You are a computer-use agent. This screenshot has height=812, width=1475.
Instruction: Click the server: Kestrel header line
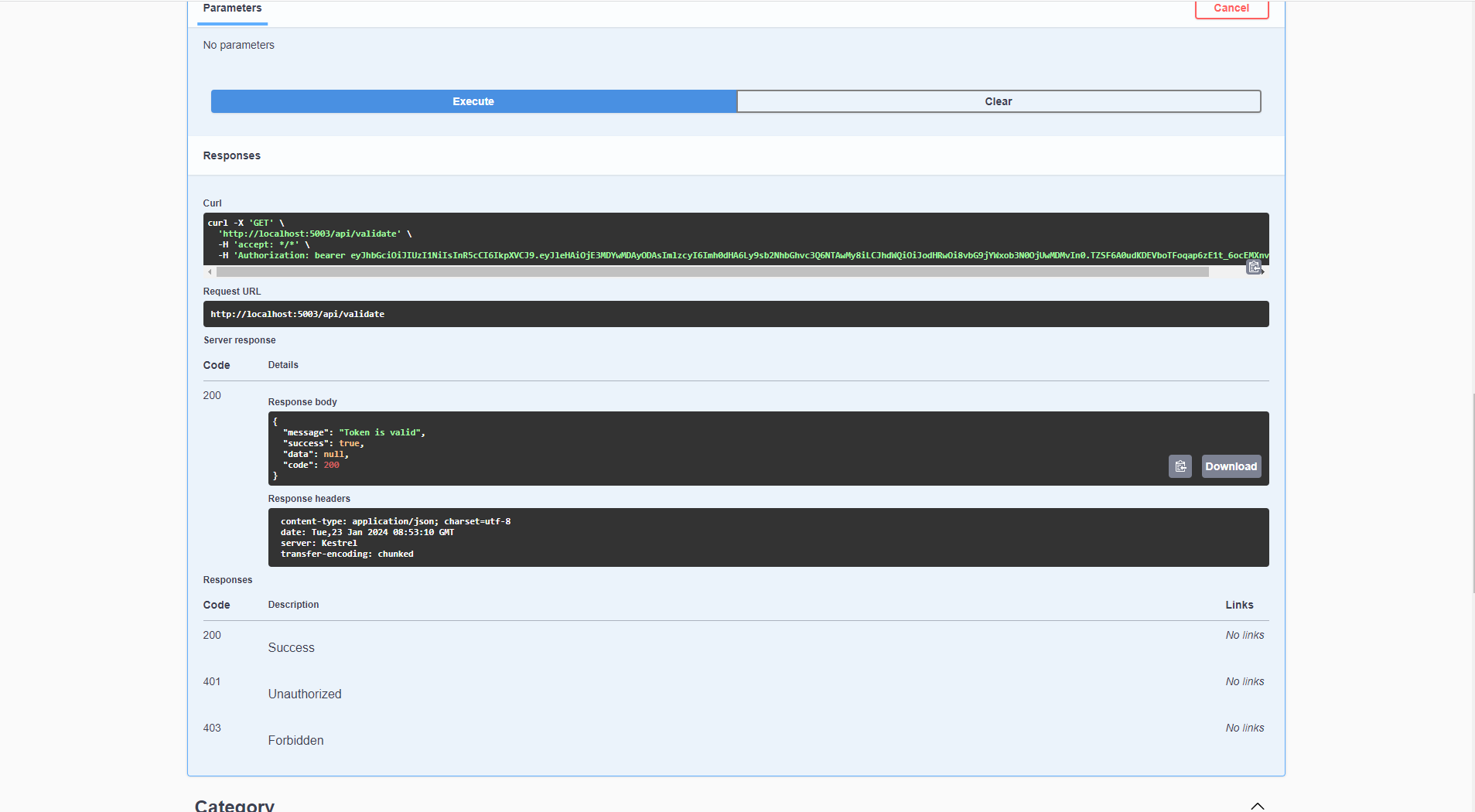pyautogui.click(x=319, y=543)
